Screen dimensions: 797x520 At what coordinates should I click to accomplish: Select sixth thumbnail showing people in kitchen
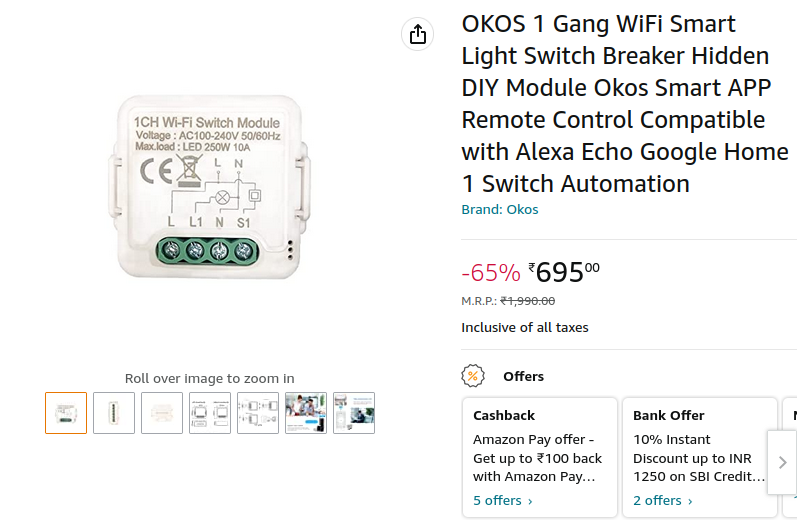[x=306, y=413]
